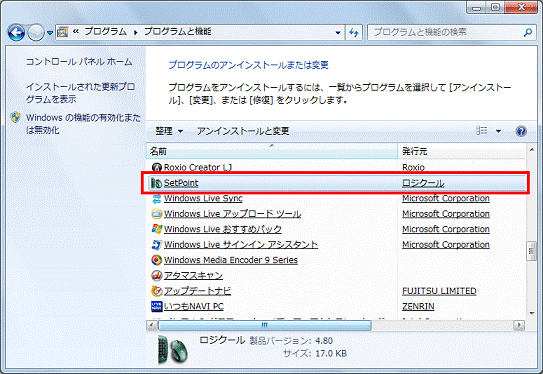The width and height of the screenshot is (543, 374).
Task: Click Microsoft Corporation beside Windows Live Sync
Action: [x=446, y=198]
